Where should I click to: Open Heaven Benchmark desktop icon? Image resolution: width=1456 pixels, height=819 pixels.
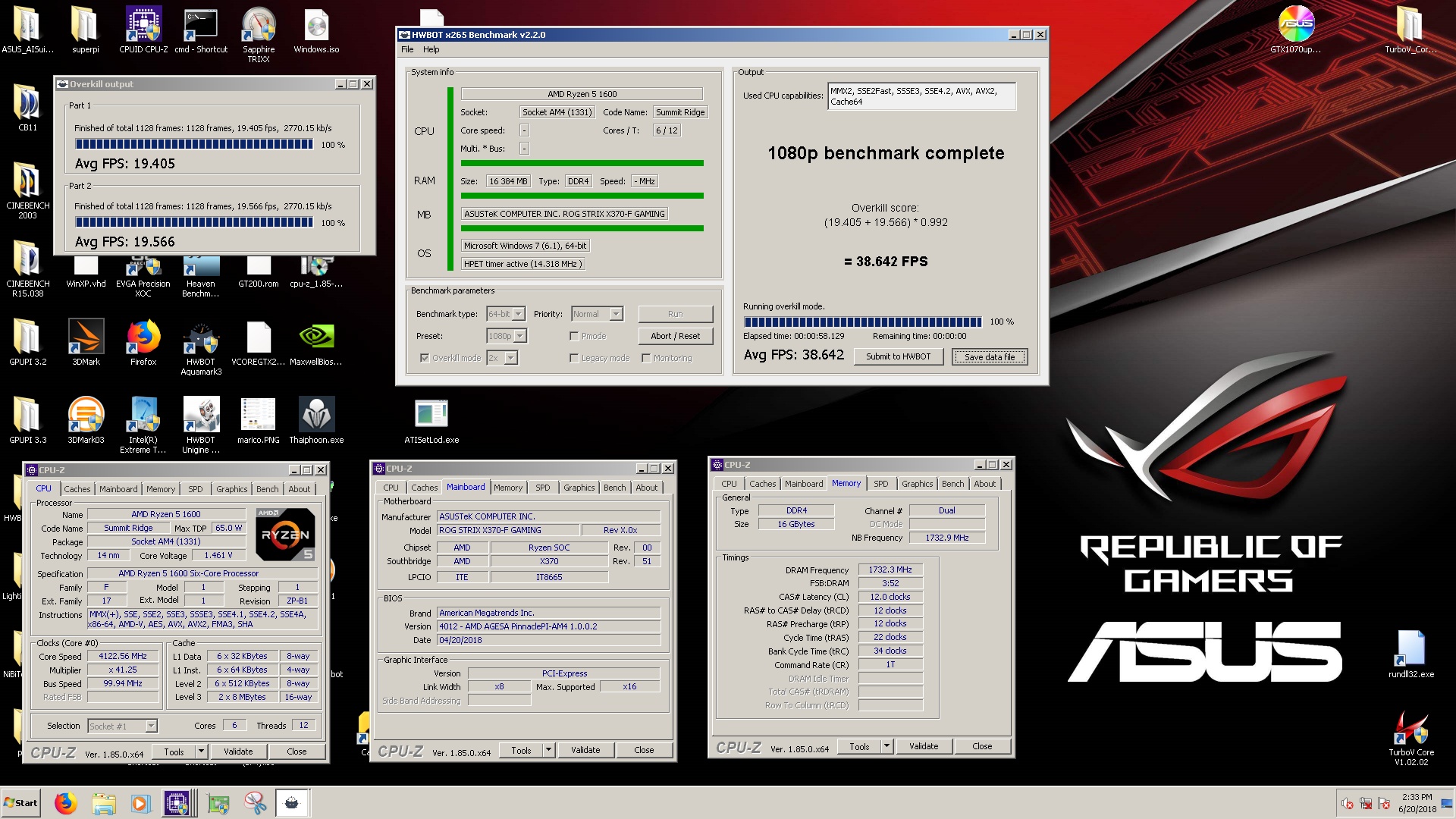point(201,278)
